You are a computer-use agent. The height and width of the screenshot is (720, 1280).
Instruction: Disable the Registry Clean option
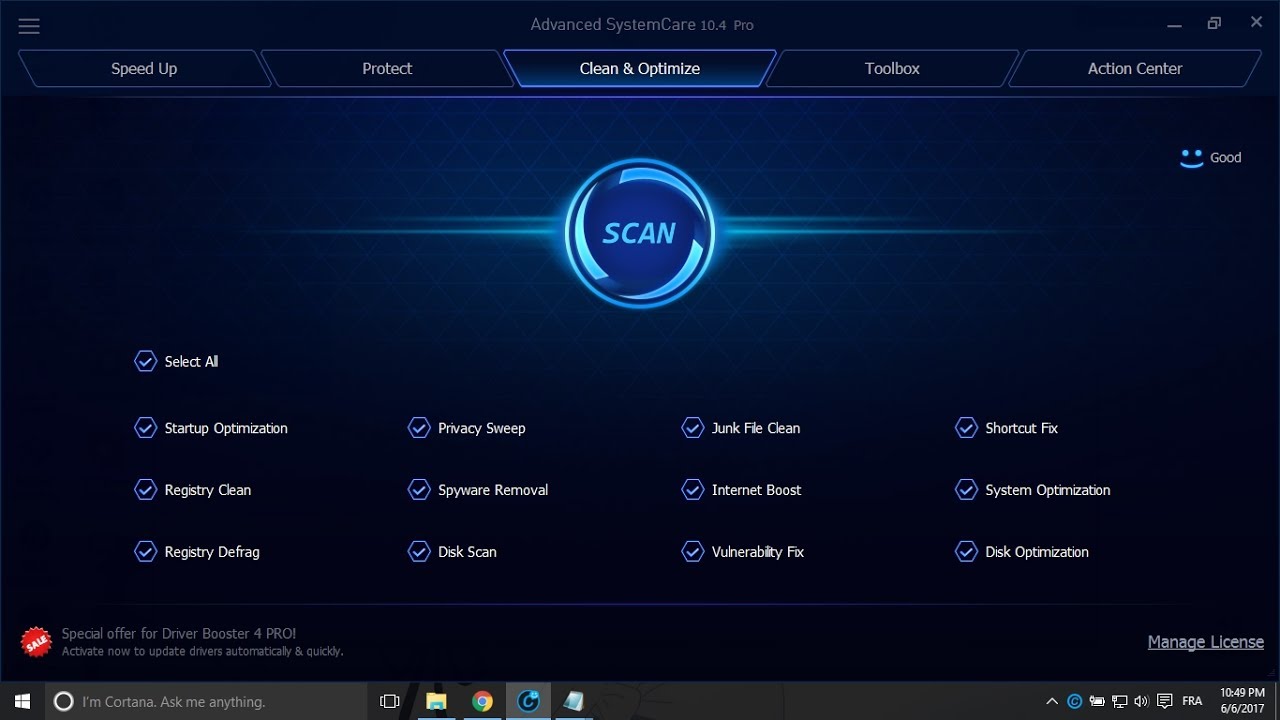point(145,490)
